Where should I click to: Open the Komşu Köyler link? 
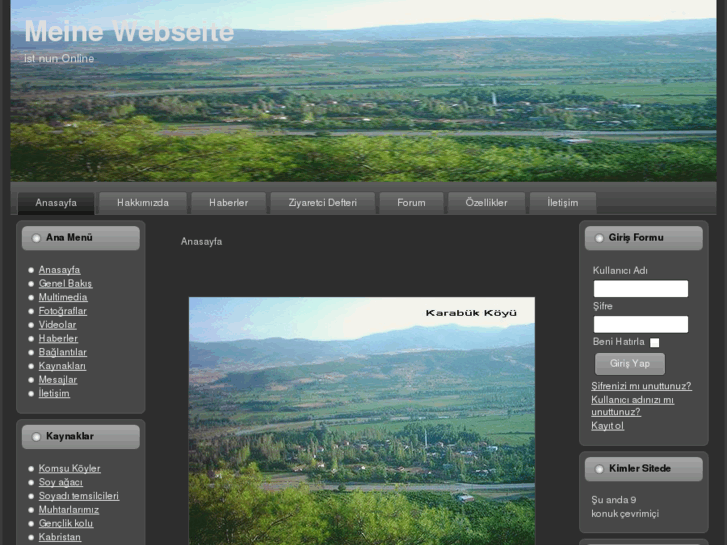[x=70, y=468]
